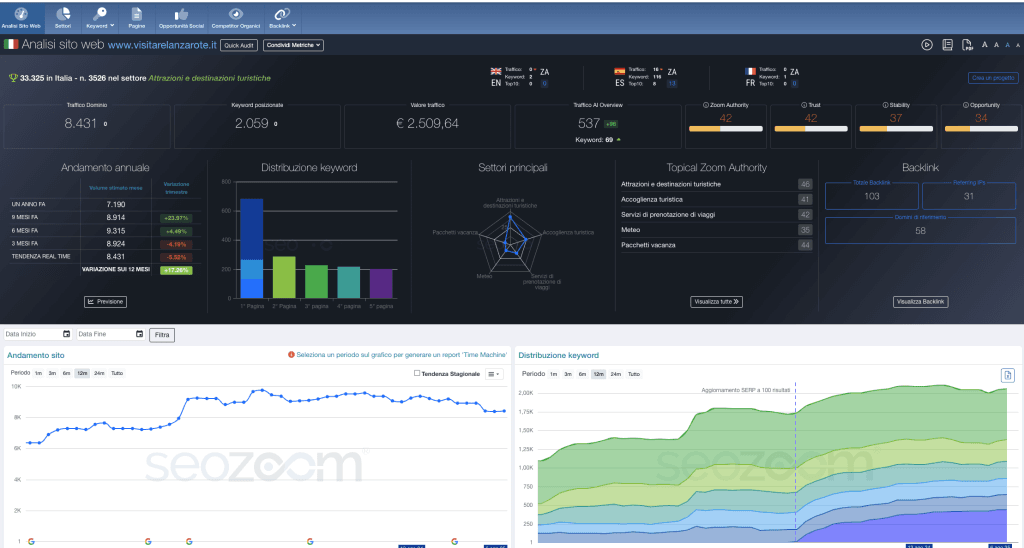1024x548 pixels.
Task: Select 24m period on Distribuzione keyword chart
Action: (615, 374)
